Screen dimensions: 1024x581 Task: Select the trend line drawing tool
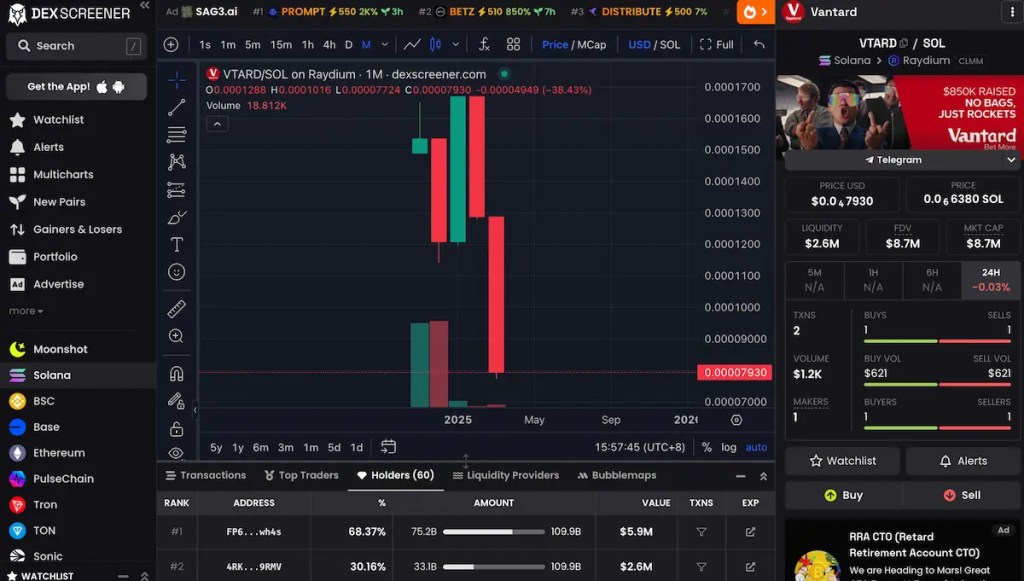(x=177, y=107)
